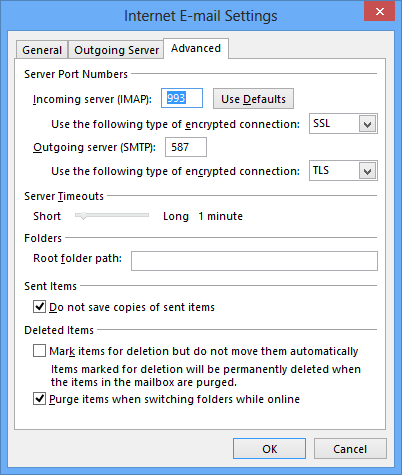Viewport: 402px width, 475px height.
Task: Close the Internet E-mail Settings dialog
Action: pos(379,12)
